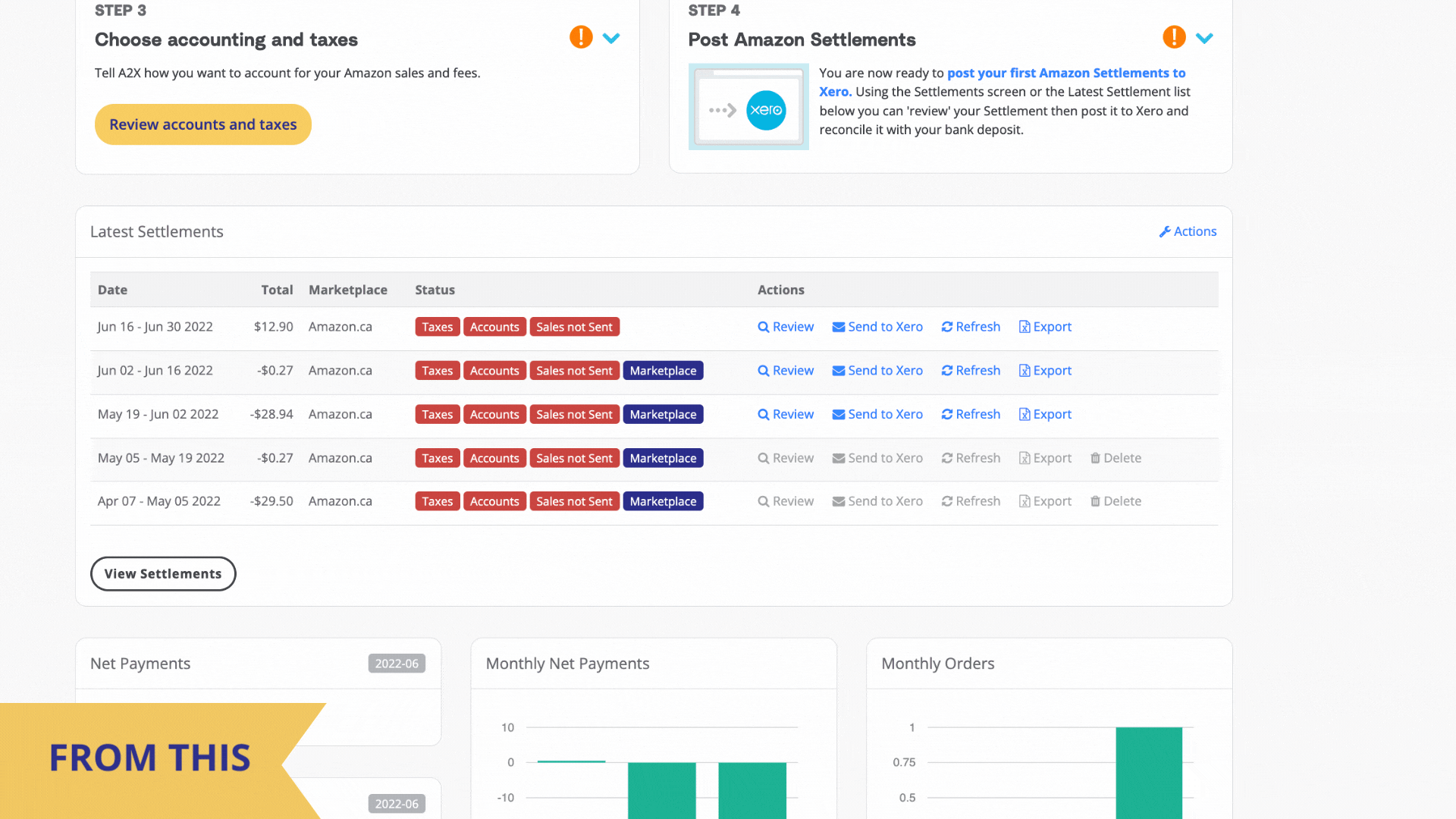Send May 05 - May 19 settlement to Xero
This screenshot has width=1456, height=819.
click(877, 458)
